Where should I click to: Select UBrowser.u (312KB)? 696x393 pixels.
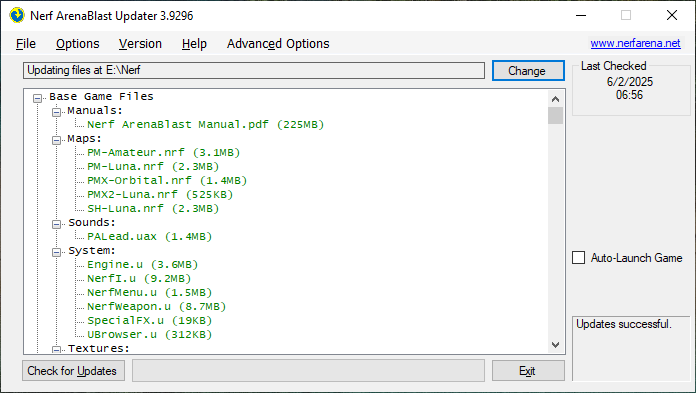[150, 334]
